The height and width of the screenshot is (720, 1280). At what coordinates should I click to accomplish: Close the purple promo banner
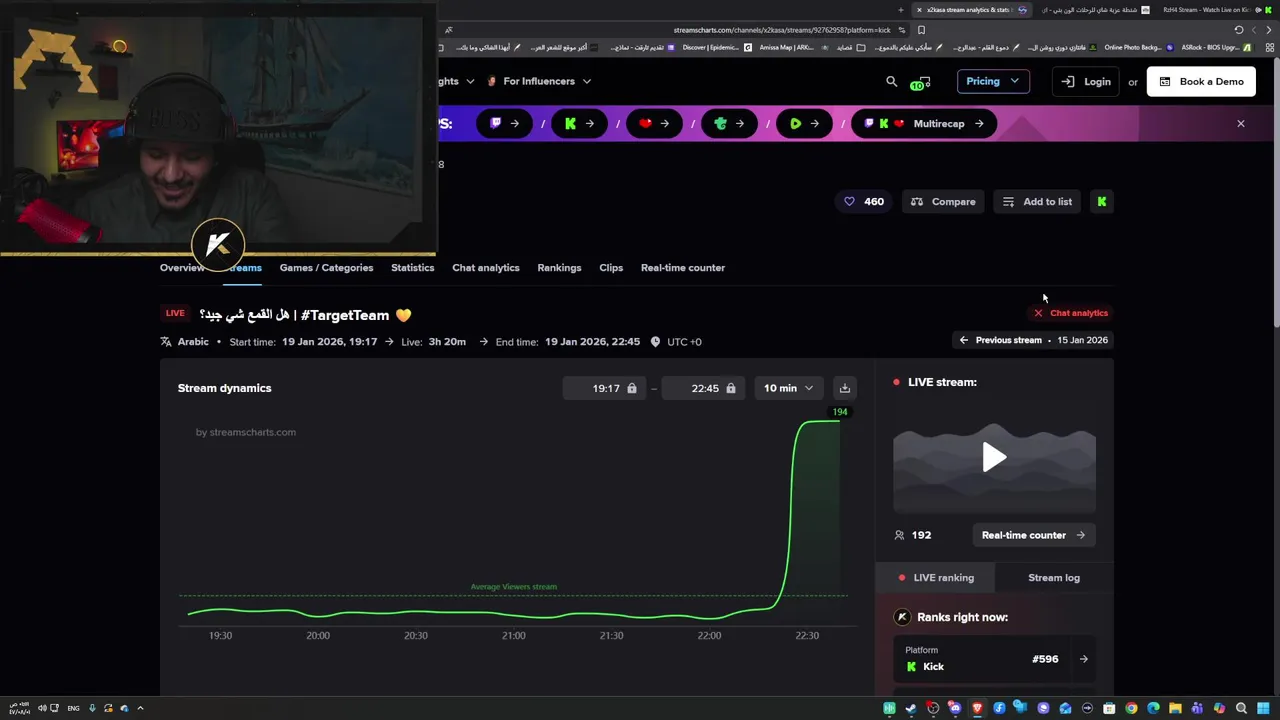point(1241,124)
